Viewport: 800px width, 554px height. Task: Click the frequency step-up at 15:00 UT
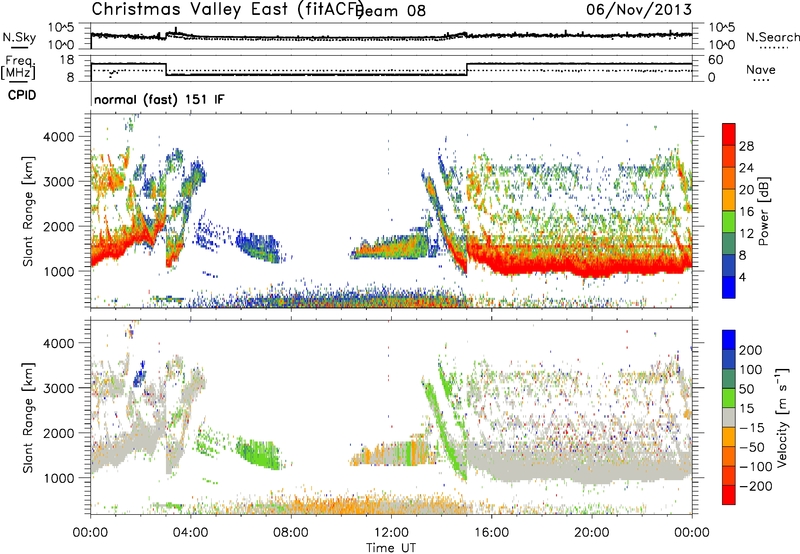click(467, 70)
